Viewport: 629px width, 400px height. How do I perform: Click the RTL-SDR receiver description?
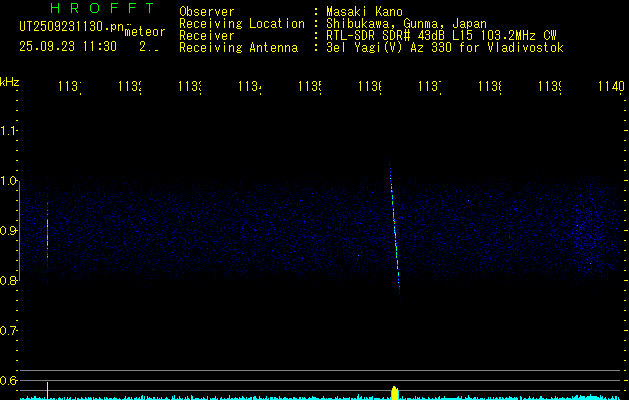click(440, 35)
